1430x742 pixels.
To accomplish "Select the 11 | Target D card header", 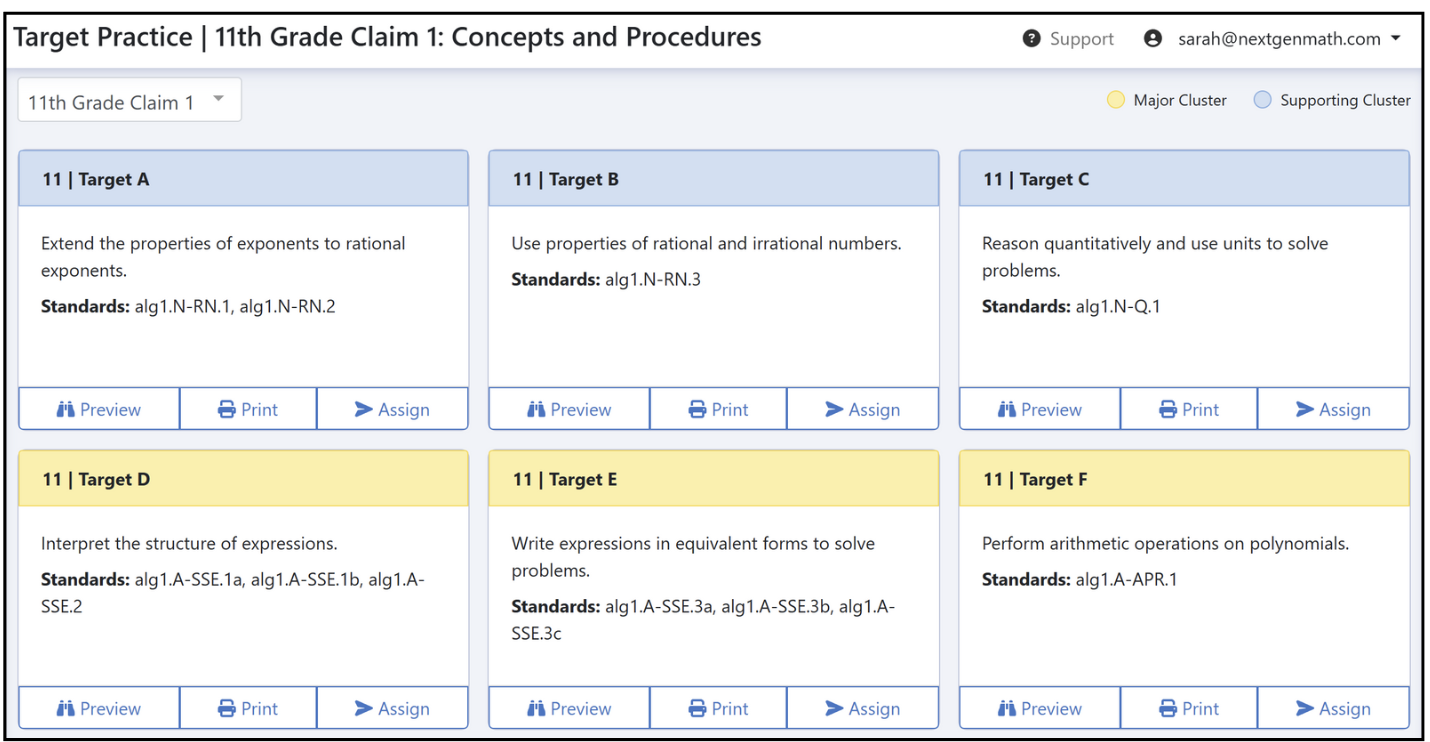I will [x=243, y=479].
